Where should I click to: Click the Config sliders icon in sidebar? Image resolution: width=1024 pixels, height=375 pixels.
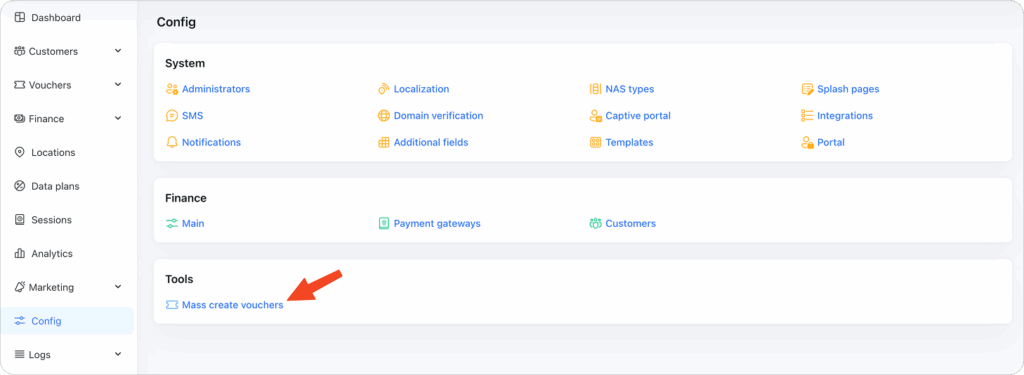point(20,321)
